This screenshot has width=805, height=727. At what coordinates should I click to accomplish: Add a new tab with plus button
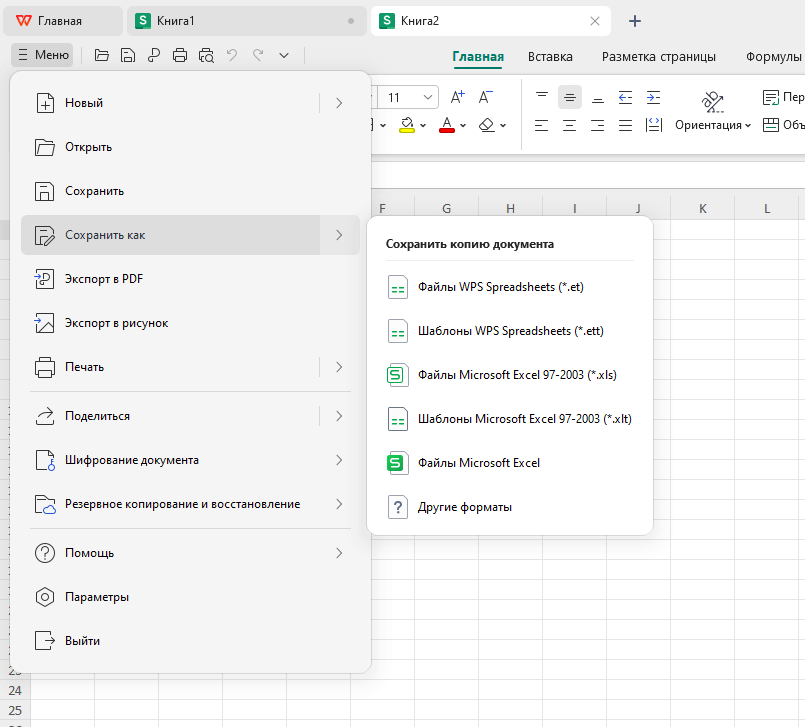pos(635,21)
